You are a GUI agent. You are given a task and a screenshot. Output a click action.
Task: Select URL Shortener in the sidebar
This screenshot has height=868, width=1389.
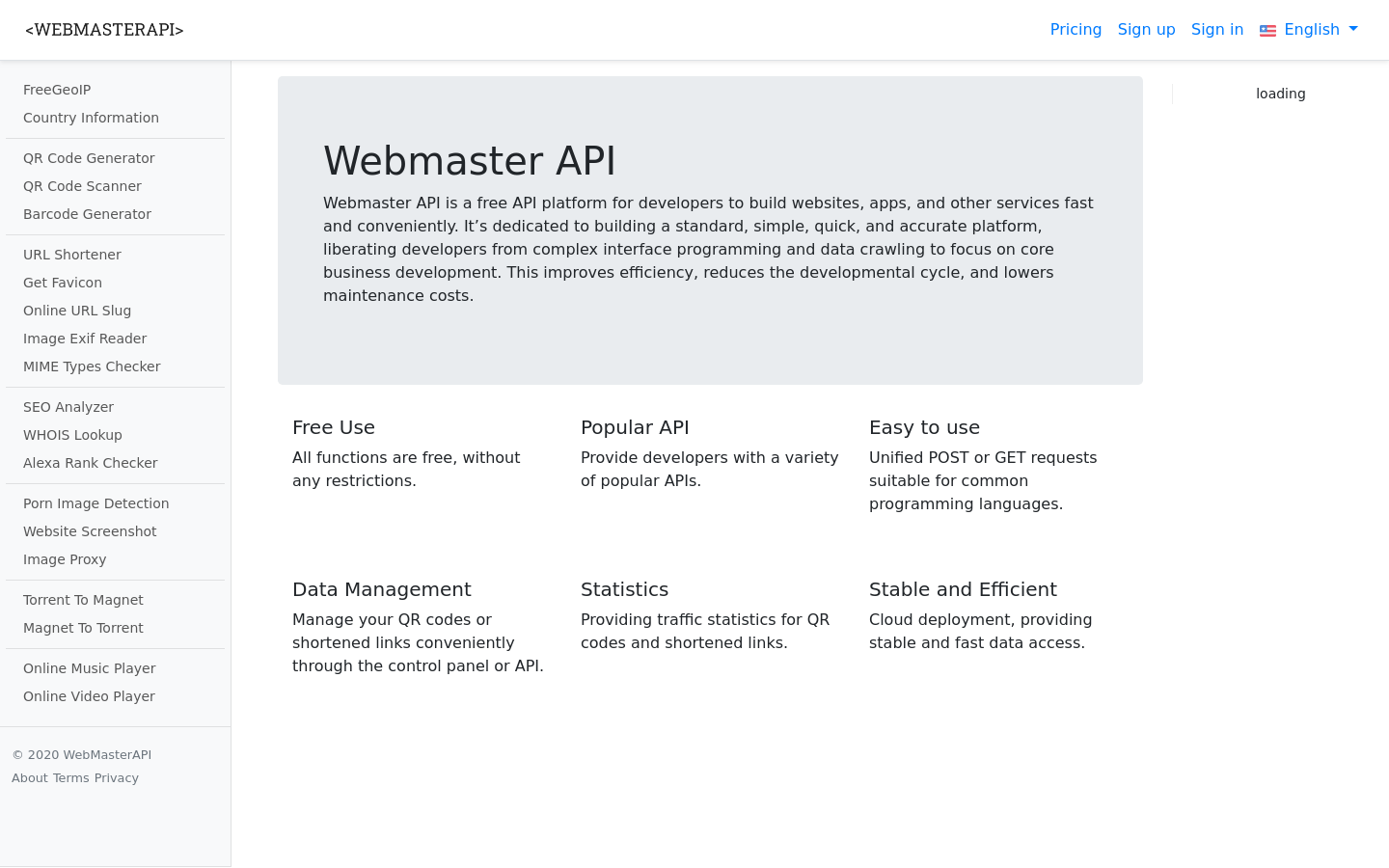coord(72,255)
